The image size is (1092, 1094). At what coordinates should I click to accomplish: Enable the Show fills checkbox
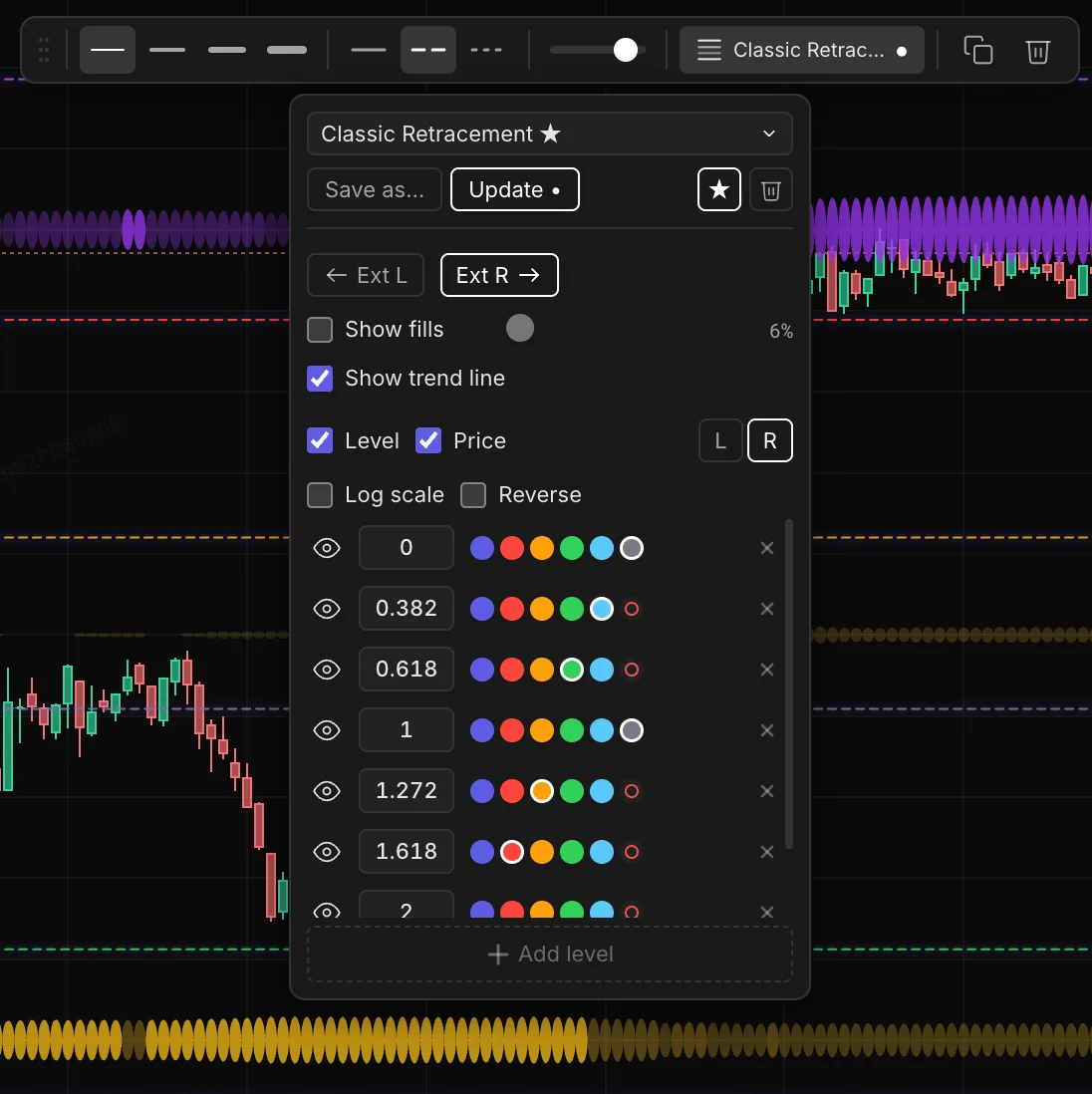click(320, 330)
